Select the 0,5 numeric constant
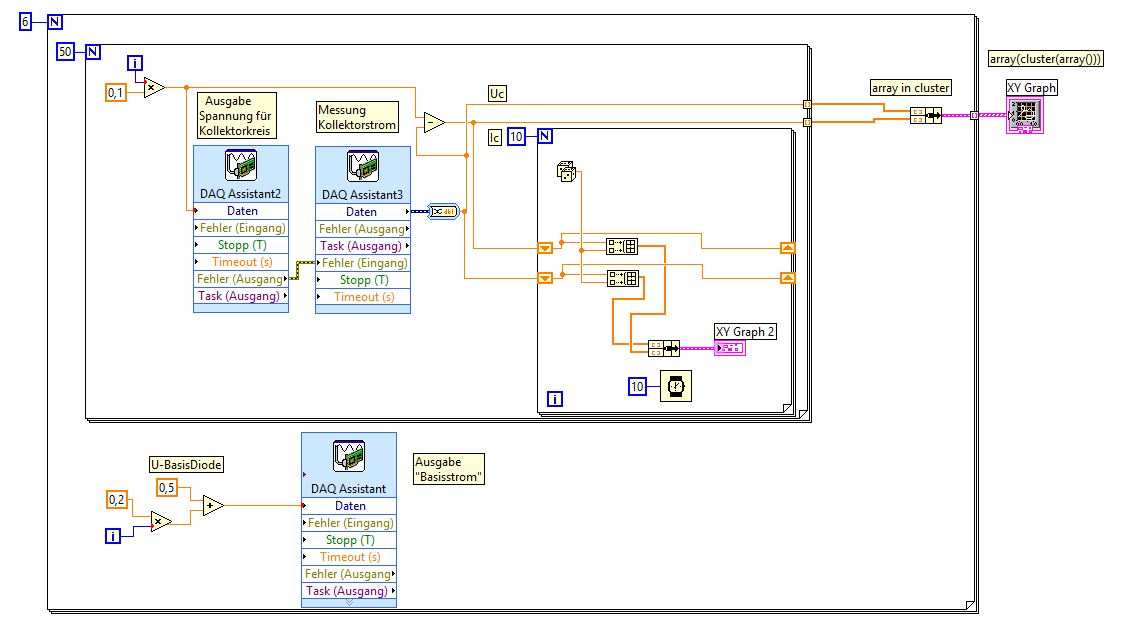Screen dimensions: 1121x626 click(167, 487)
